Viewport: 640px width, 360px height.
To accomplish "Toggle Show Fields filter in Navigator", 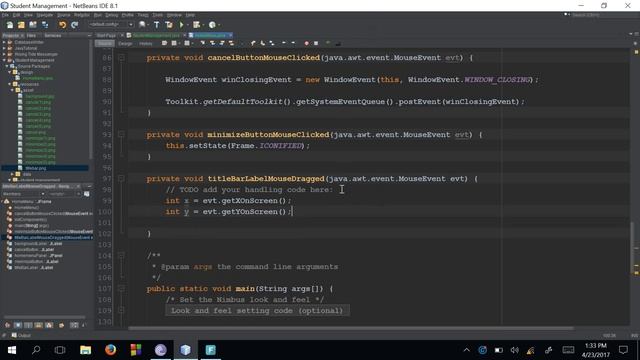I will click(x=18, y=325).
